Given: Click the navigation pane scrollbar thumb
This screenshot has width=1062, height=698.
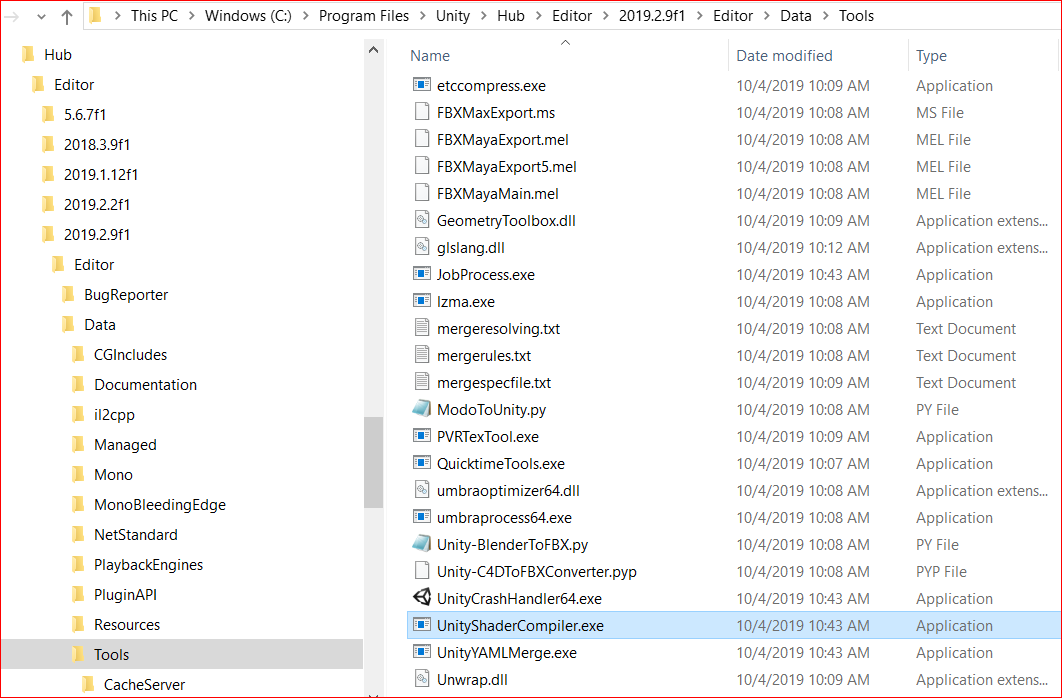Looking at the screenshot, I should click(x=373, y=462).
